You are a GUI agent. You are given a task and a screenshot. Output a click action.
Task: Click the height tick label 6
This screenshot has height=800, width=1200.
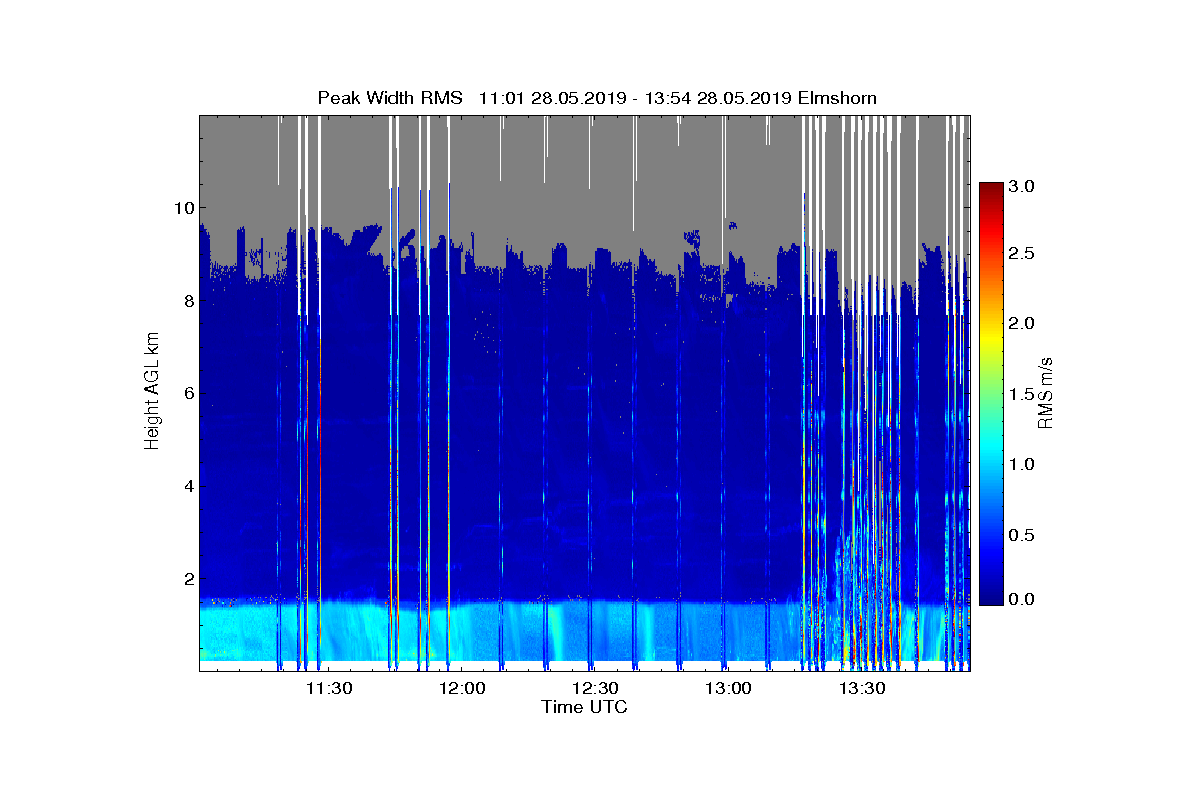188,394
